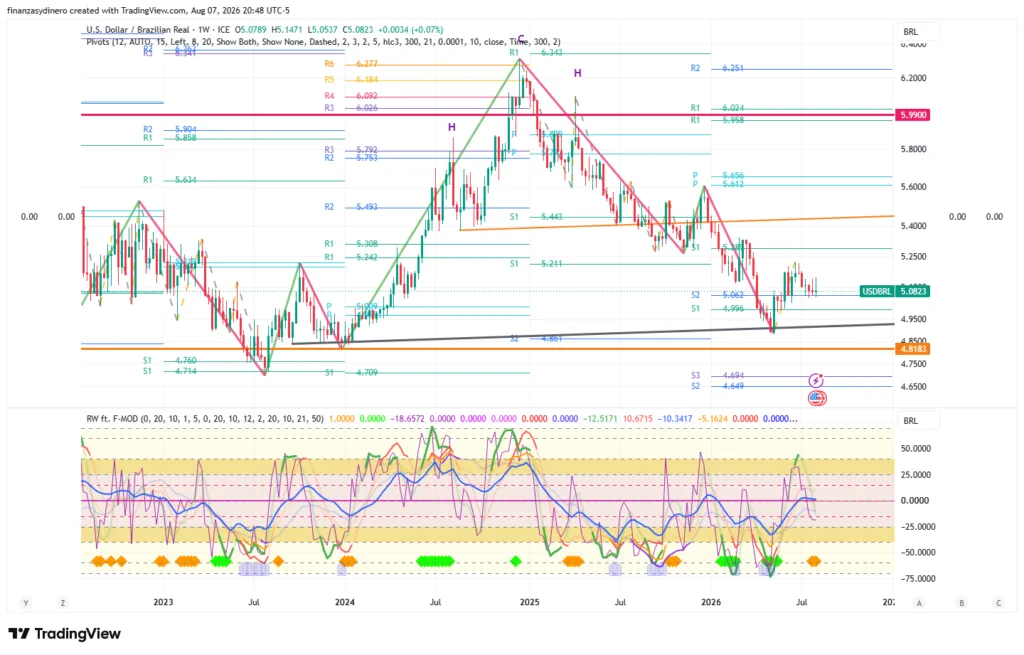Click the 2023 label on time axis
The width and height of the screenshot is (1024, 655).
163,602
